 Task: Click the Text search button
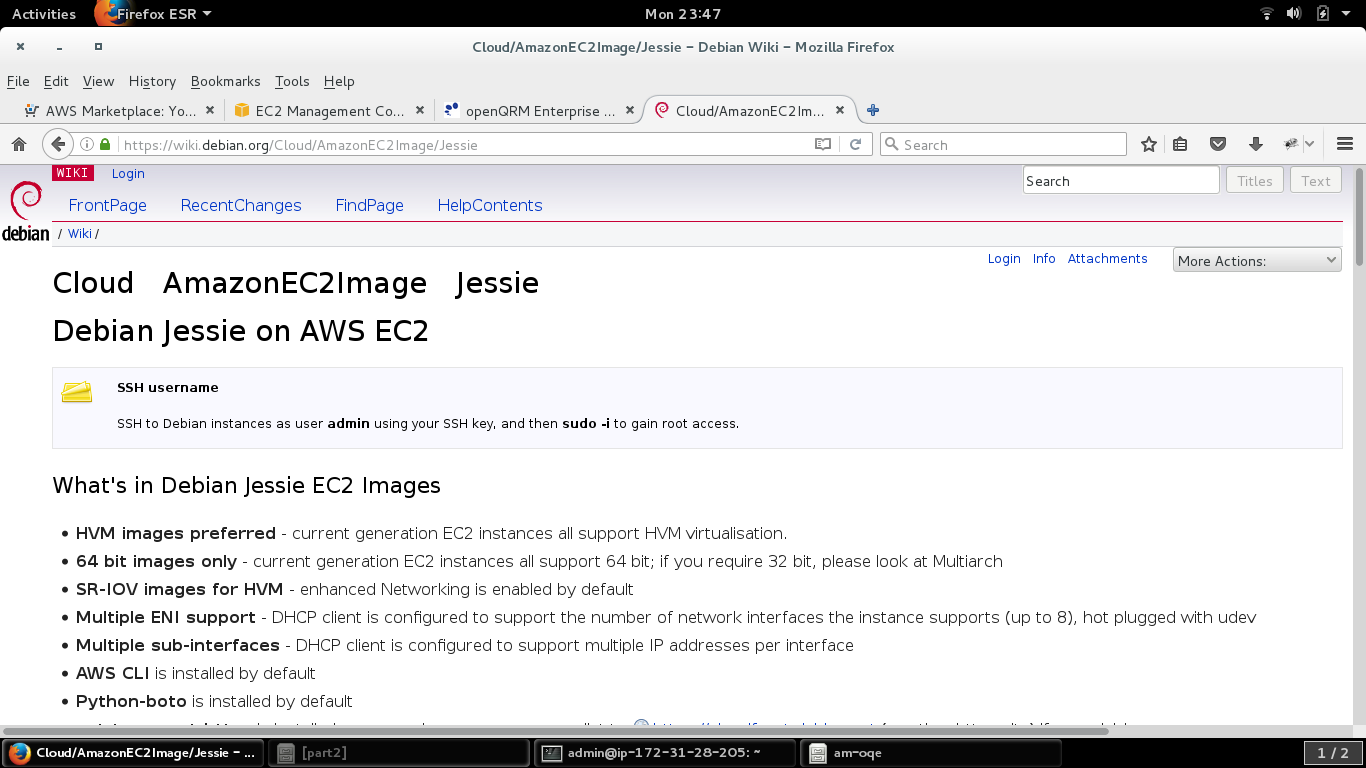[x=1315, y=180]
